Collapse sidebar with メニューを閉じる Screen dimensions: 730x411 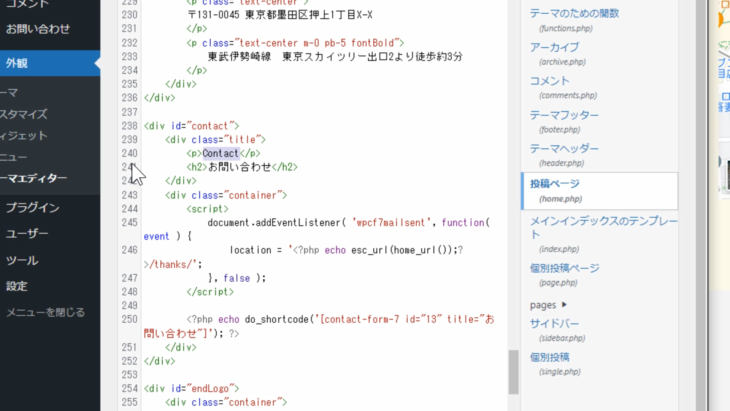click(45, 312)
